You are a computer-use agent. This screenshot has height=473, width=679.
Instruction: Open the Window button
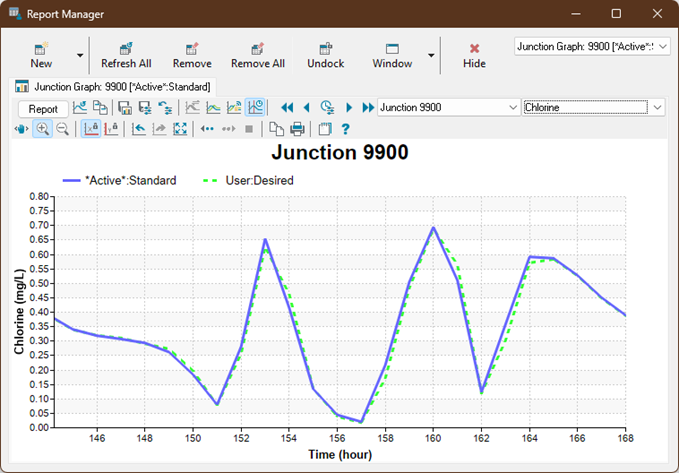tap(392, 55)
